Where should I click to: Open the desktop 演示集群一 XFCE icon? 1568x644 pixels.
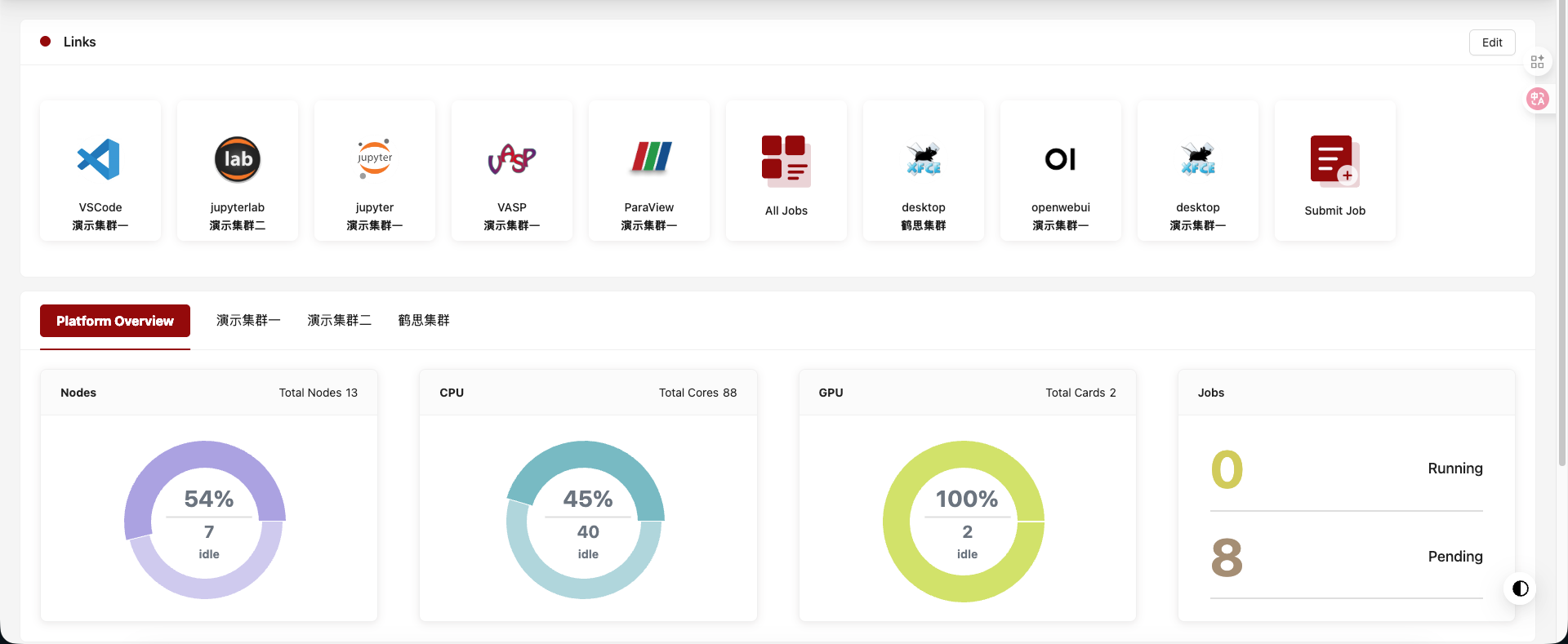(1198, 159)
